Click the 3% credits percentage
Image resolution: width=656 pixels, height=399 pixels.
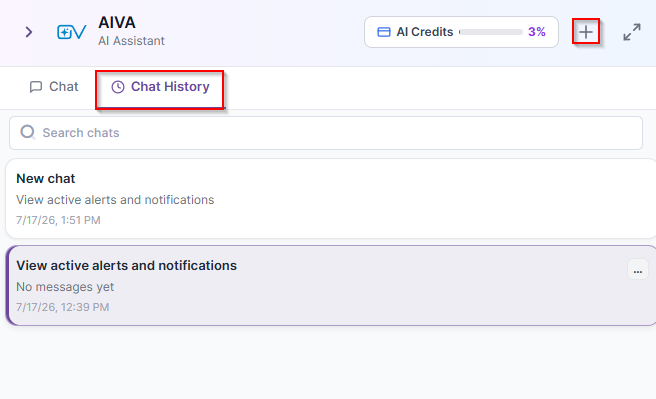537,32
